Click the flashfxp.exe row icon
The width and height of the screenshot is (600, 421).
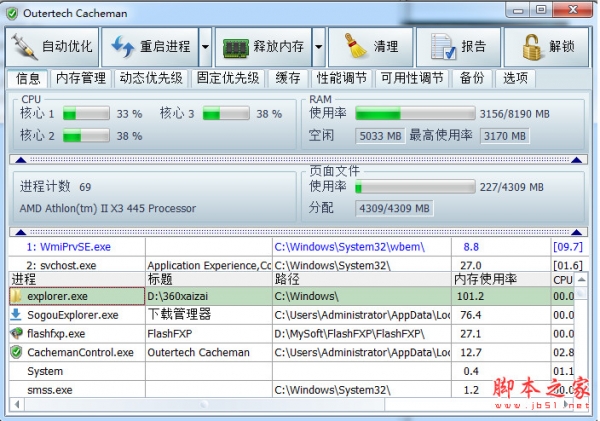16,333
